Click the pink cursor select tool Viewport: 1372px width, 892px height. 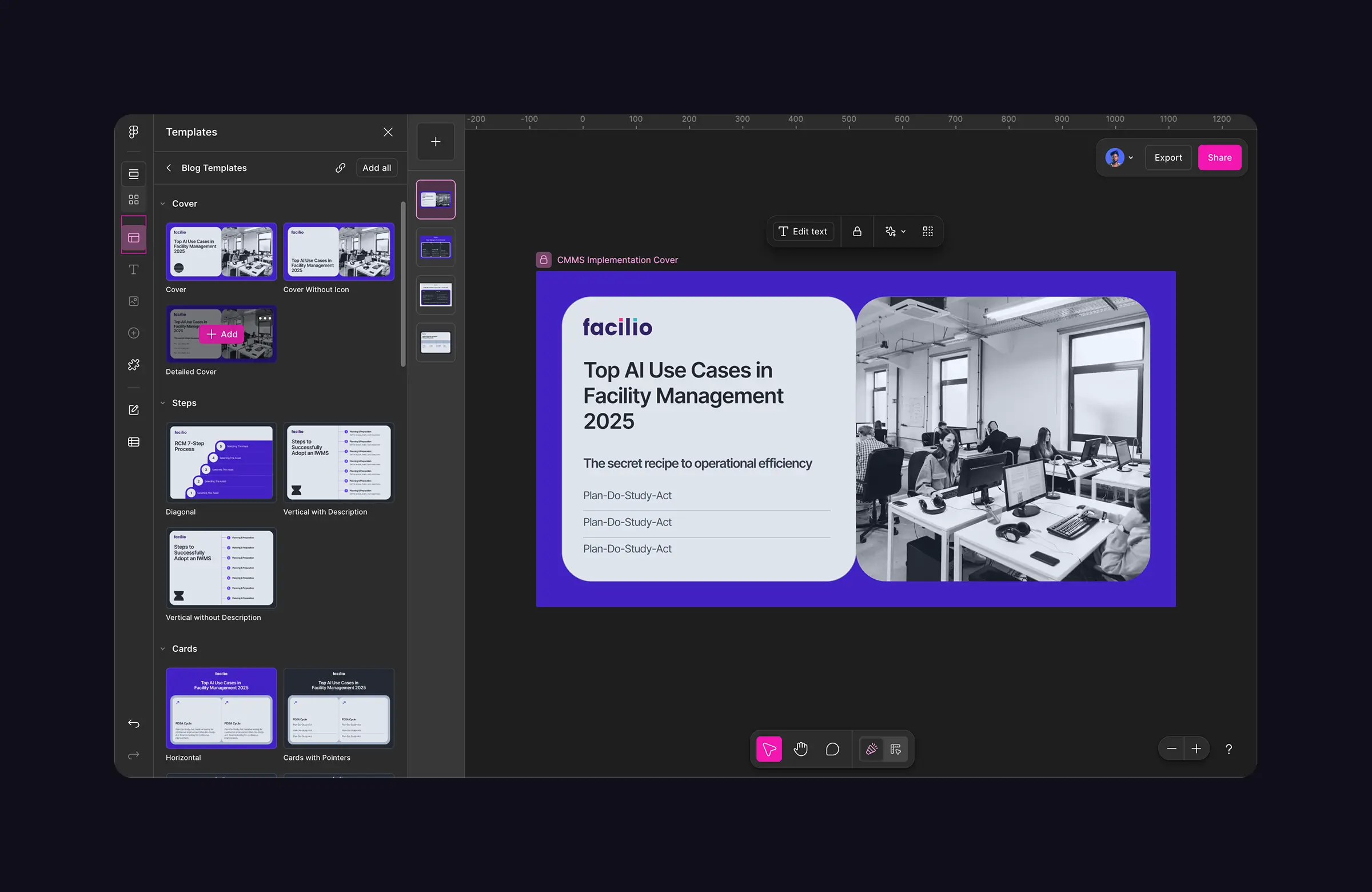point(769,749)
